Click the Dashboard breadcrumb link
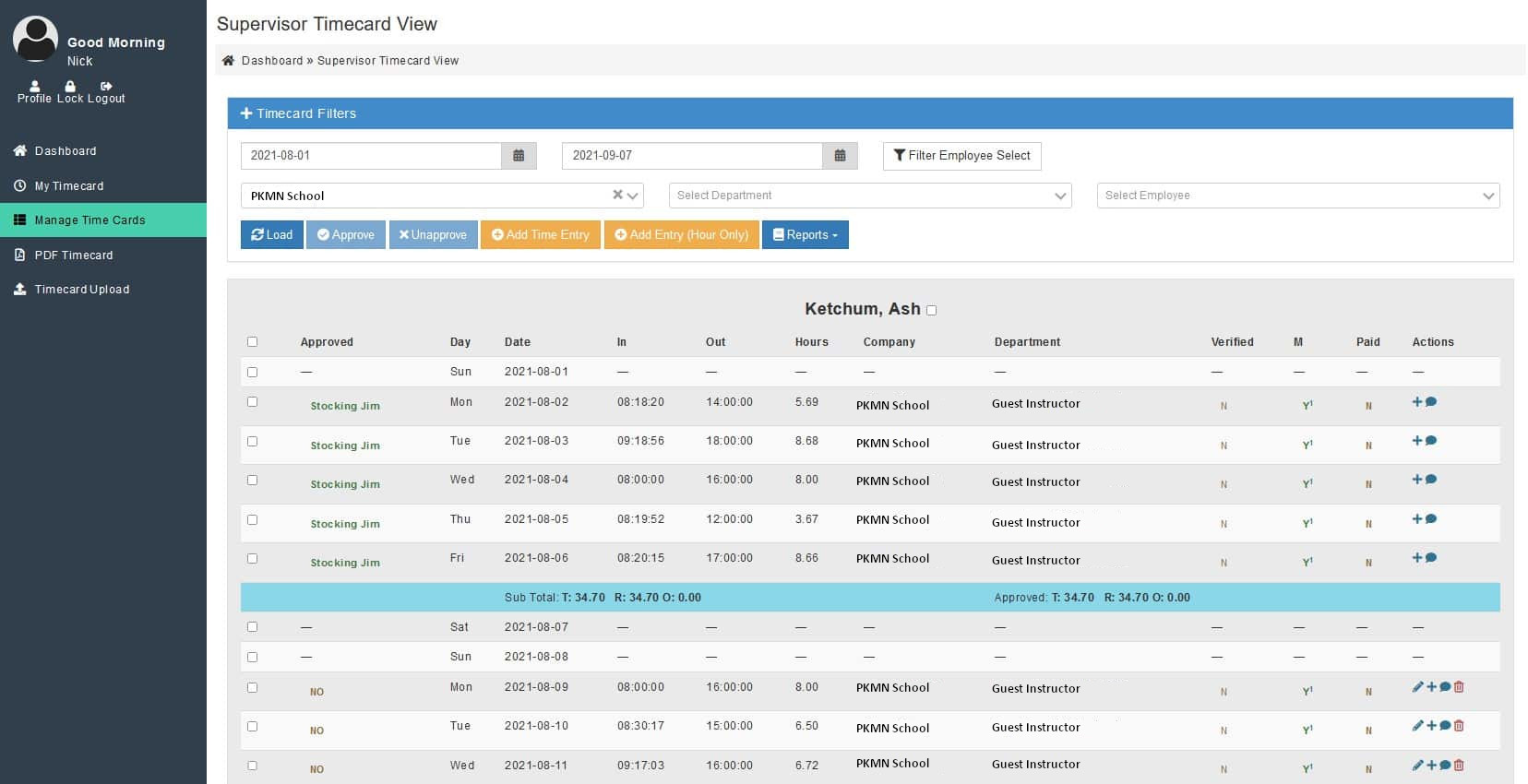This screenshot has width=1528, height=784. pos(272,61)
